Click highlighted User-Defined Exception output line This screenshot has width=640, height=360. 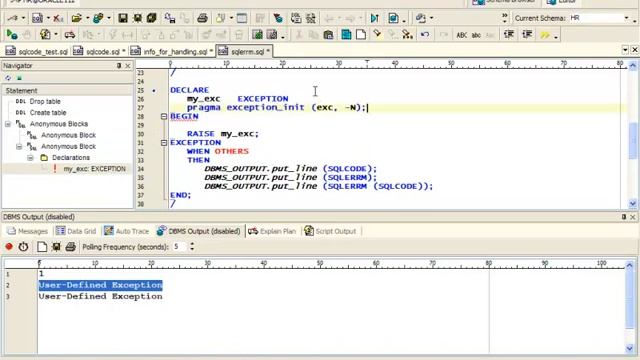click(x=100, y=285)
